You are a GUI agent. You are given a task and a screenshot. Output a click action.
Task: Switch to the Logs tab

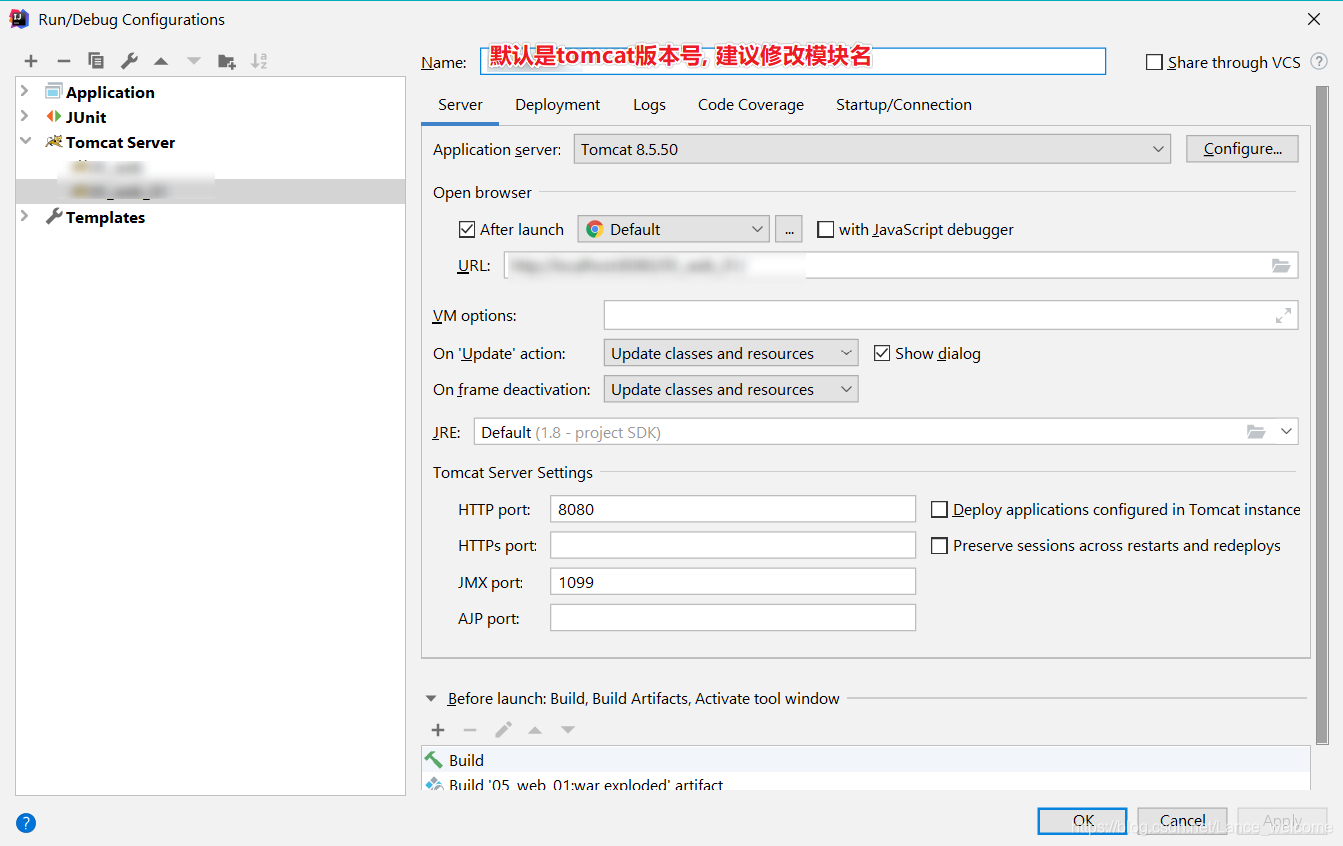coord(649,104)
